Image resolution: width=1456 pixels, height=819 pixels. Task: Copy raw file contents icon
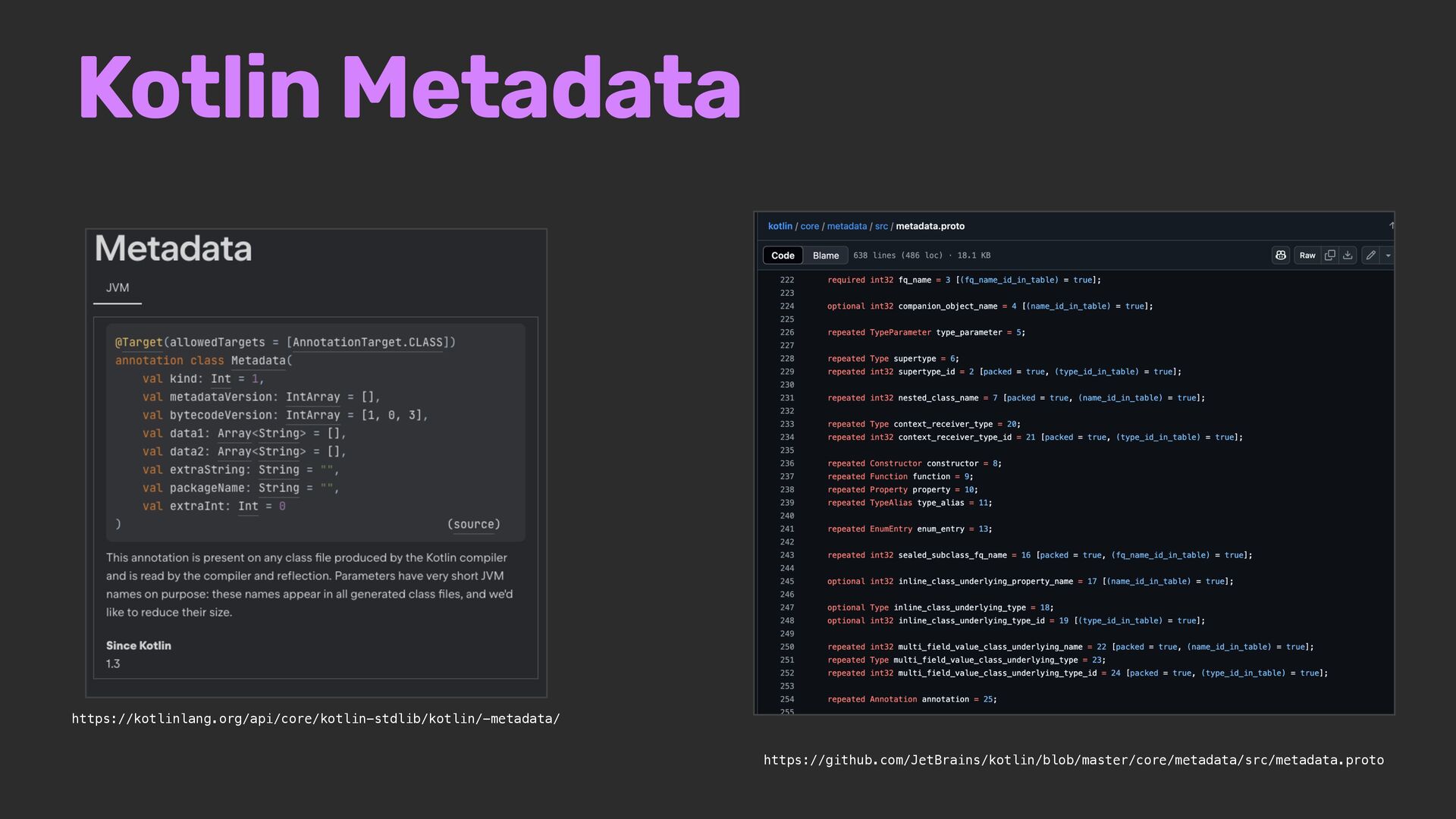click(x=1329, y=256)
